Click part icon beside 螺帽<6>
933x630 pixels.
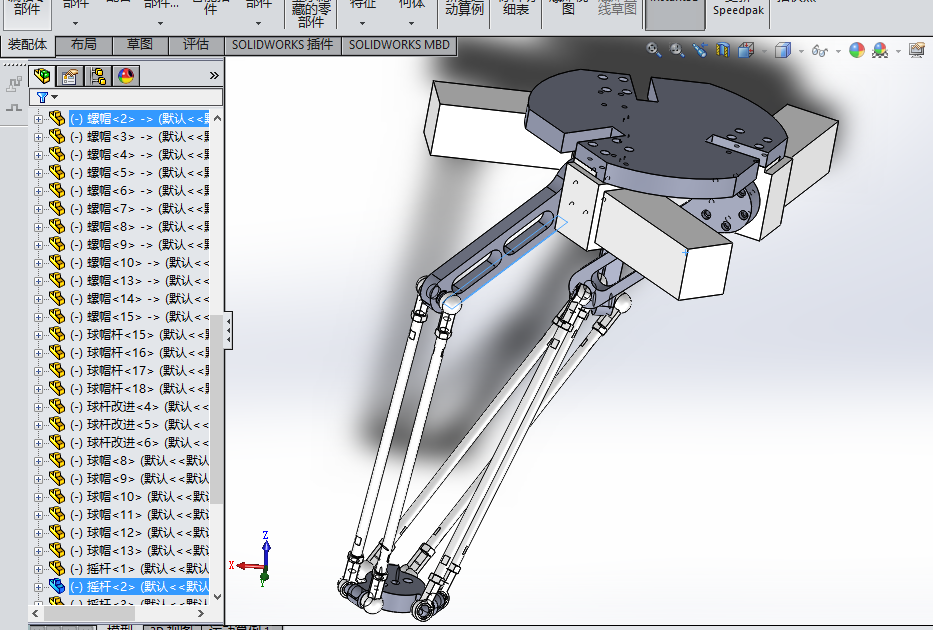[x=57, y=190]
